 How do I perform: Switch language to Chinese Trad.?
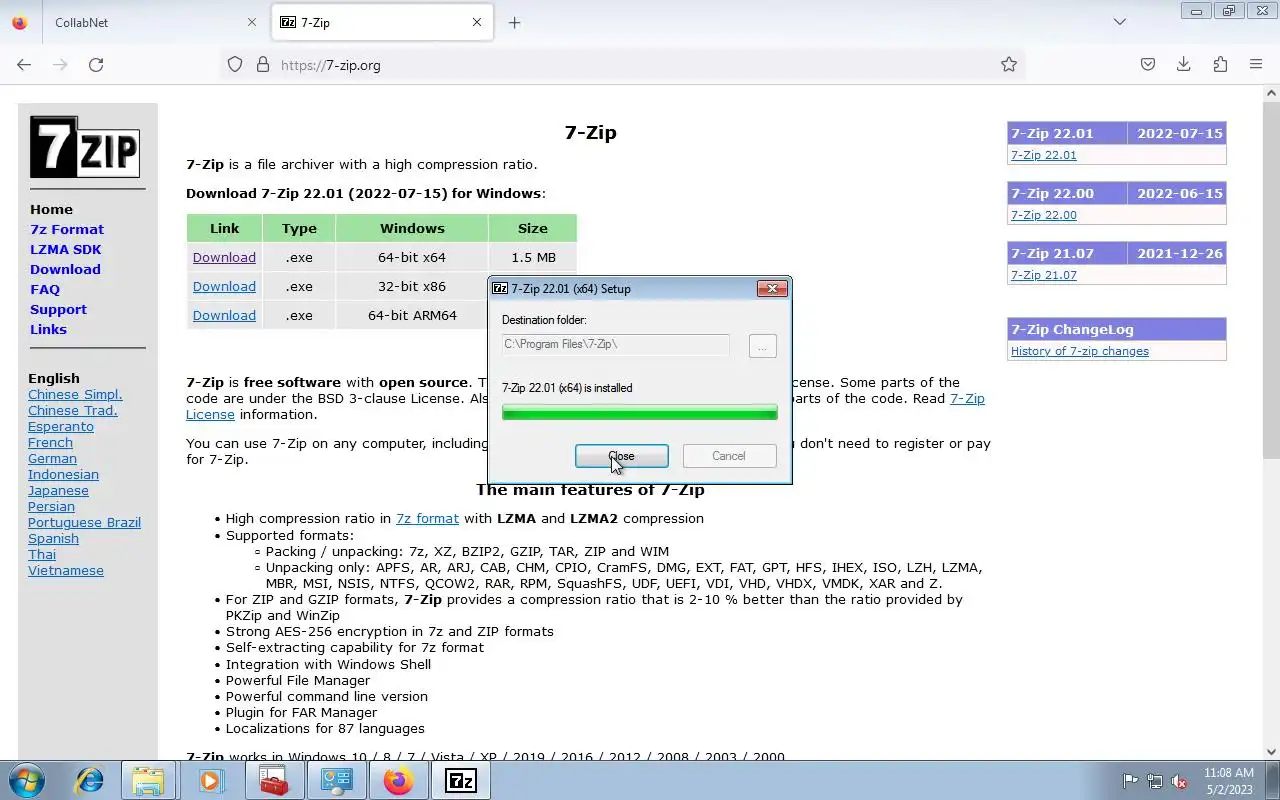click(73, 410)
